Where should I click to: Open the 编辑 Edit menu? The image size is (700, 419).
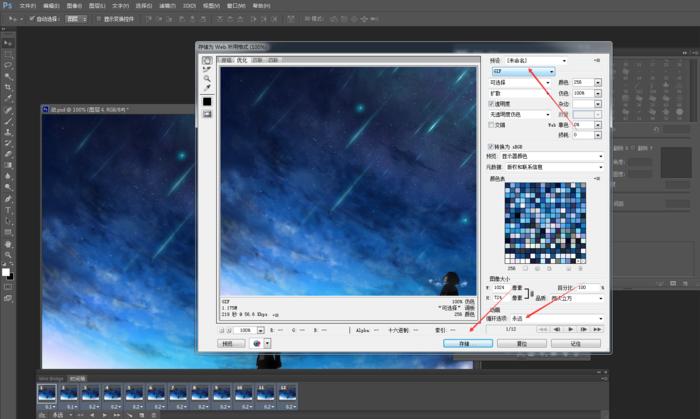point(51,6)
